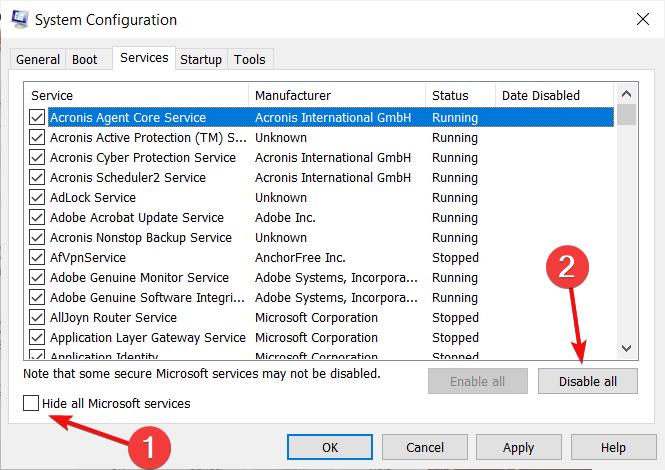Toggle the AfVpnService checkbox

tap(37, 257)
